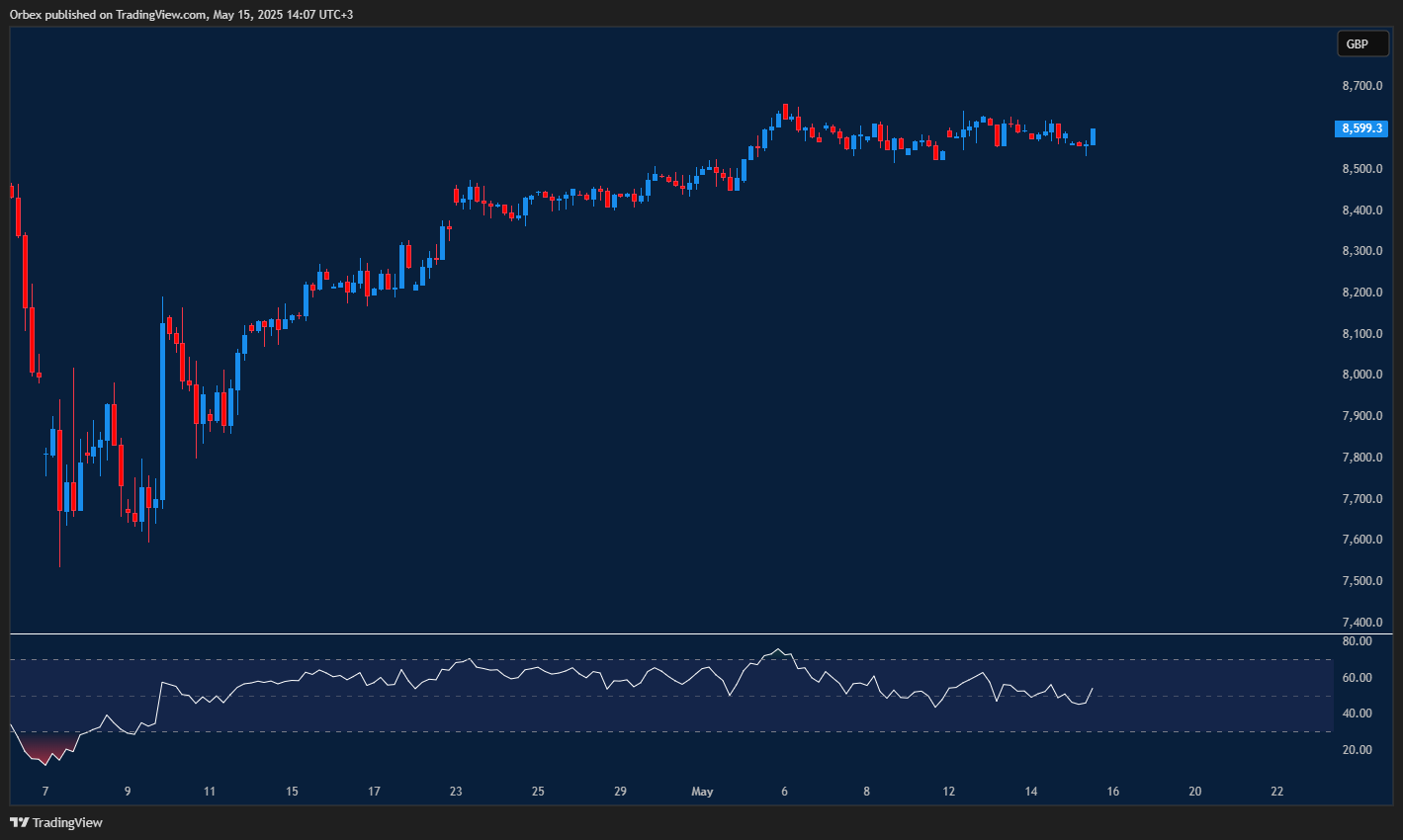Click the 7 date marker on time axis
1403x840 pixels.
coord(45,792)
